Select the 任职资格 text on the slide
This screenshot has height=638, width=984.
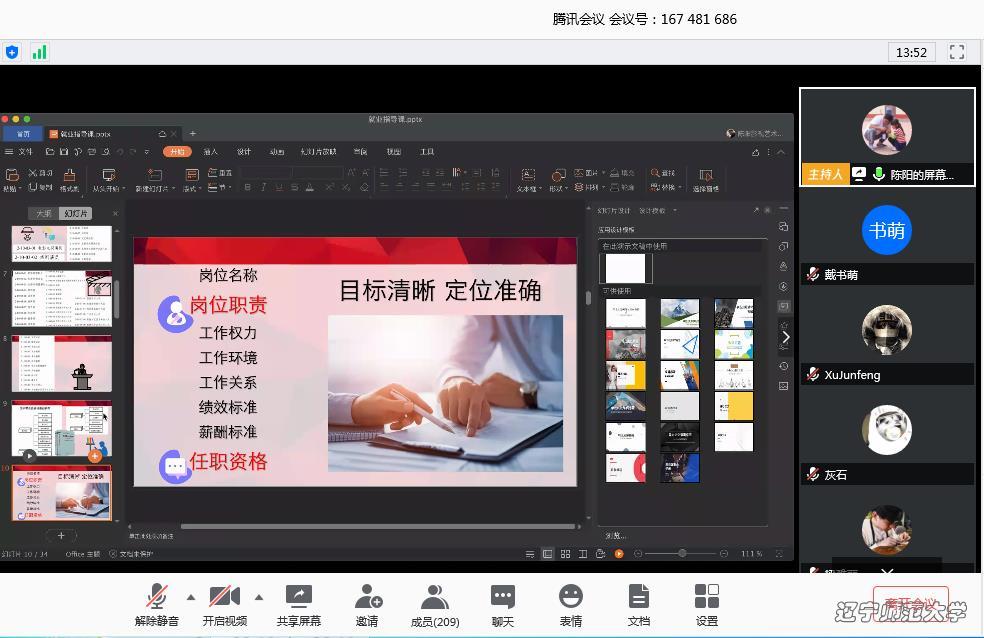click(228, 462)
